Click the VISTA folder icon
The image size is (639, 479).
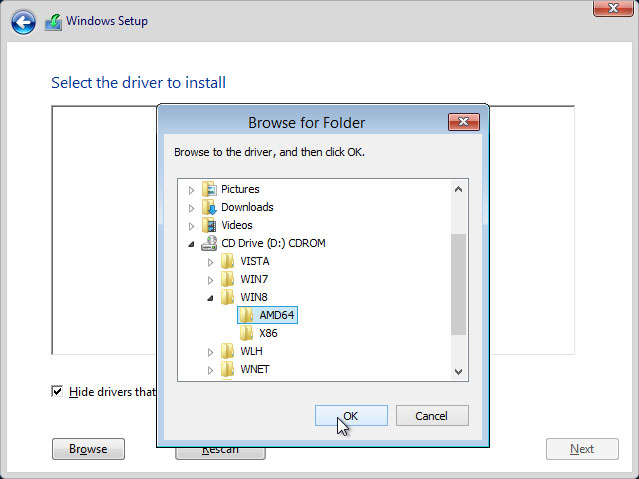point(228,261)
